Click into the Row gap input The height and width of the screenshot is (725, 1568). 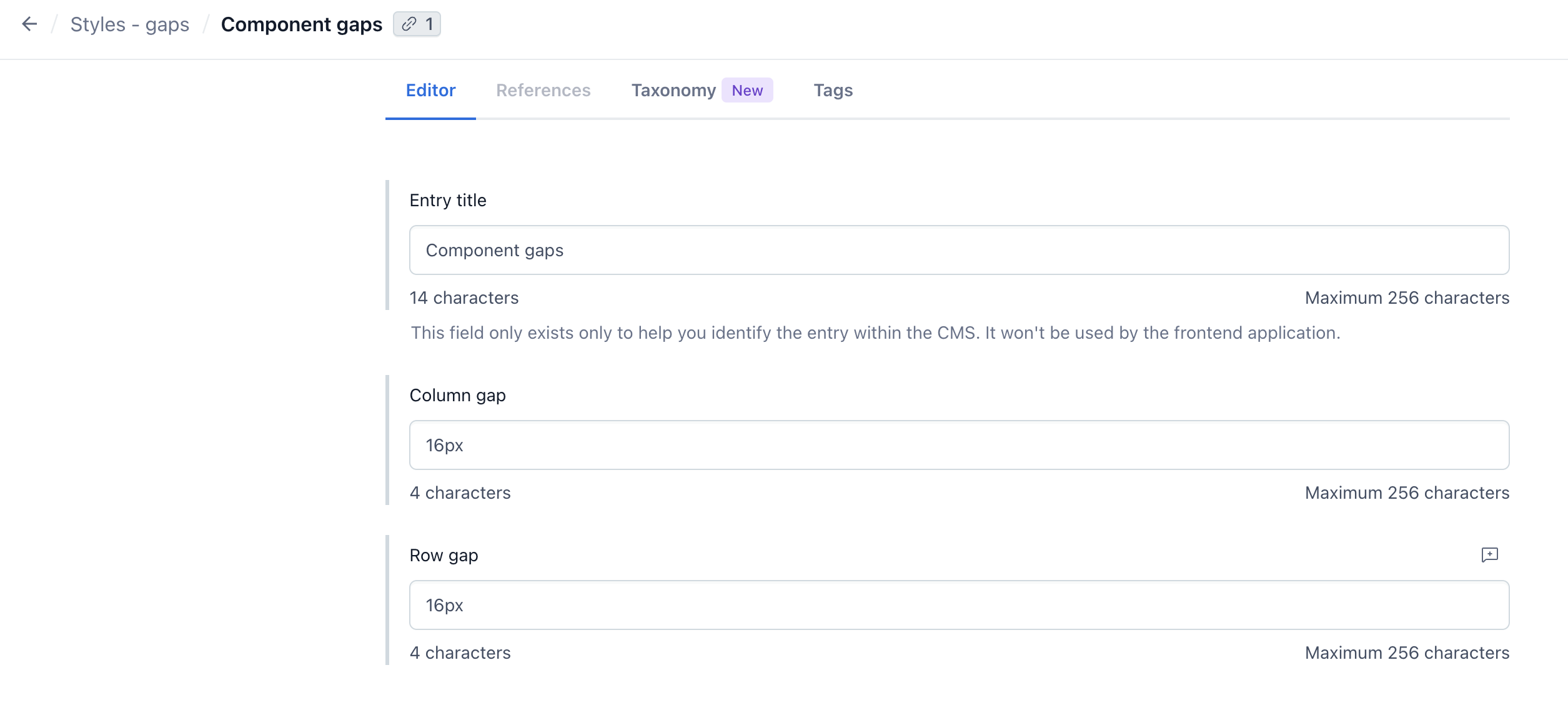(x=960, y=605)
